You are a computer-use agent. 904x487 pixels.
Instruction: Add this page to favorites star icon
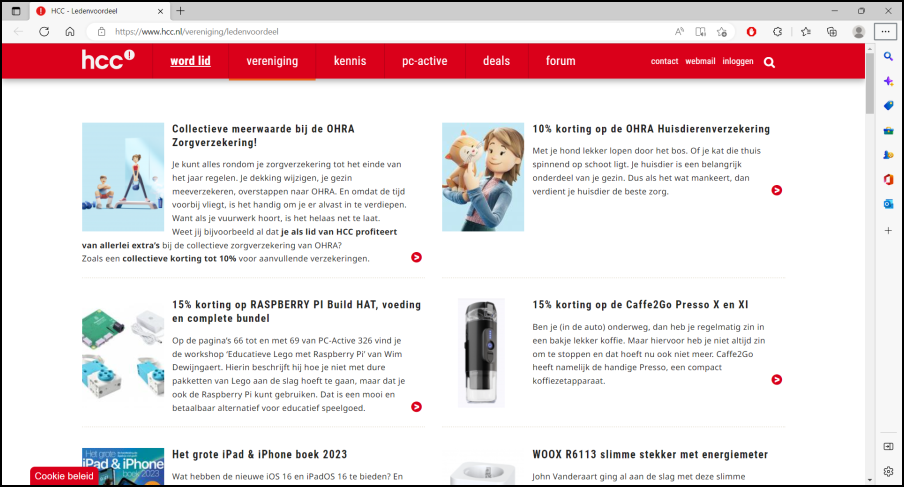pyautogui.click(x=722, y=32)
